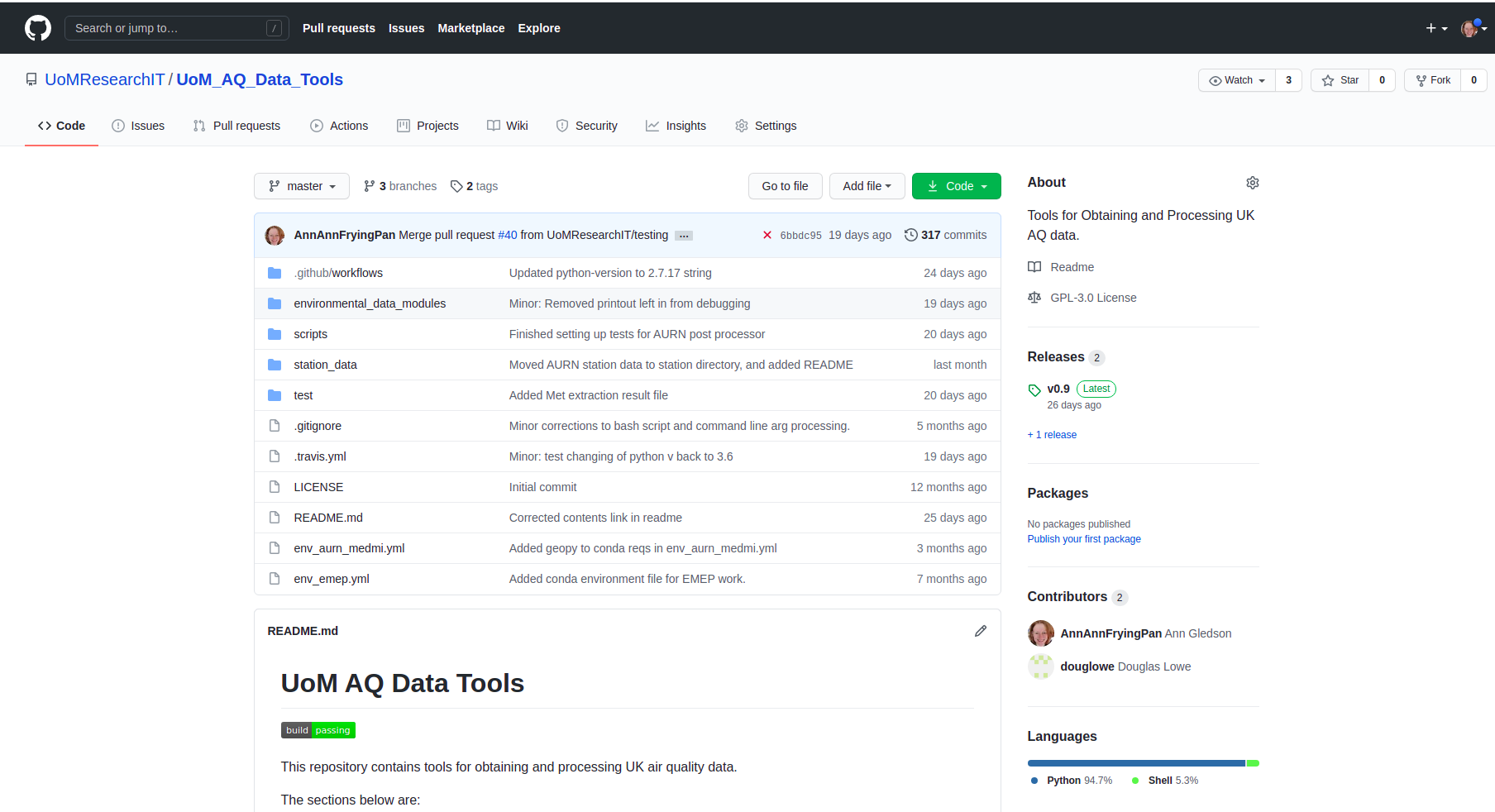
Task: Click the v0.9 release tag icon
Action: coord(1034,390)
